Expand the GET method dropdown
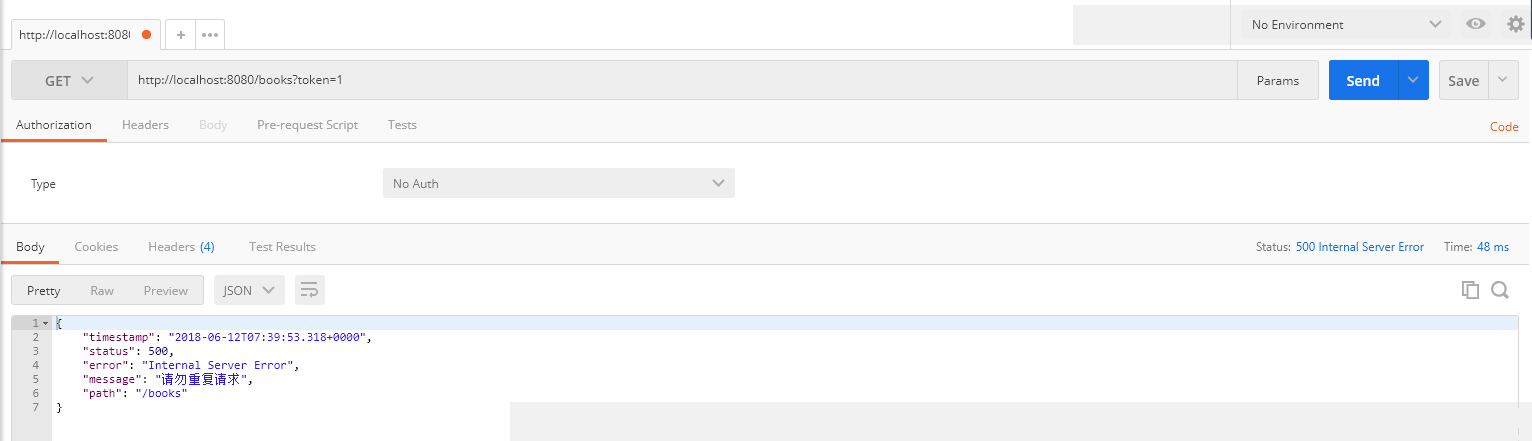This screenshot has height=441, width=1532. point(69,81)
